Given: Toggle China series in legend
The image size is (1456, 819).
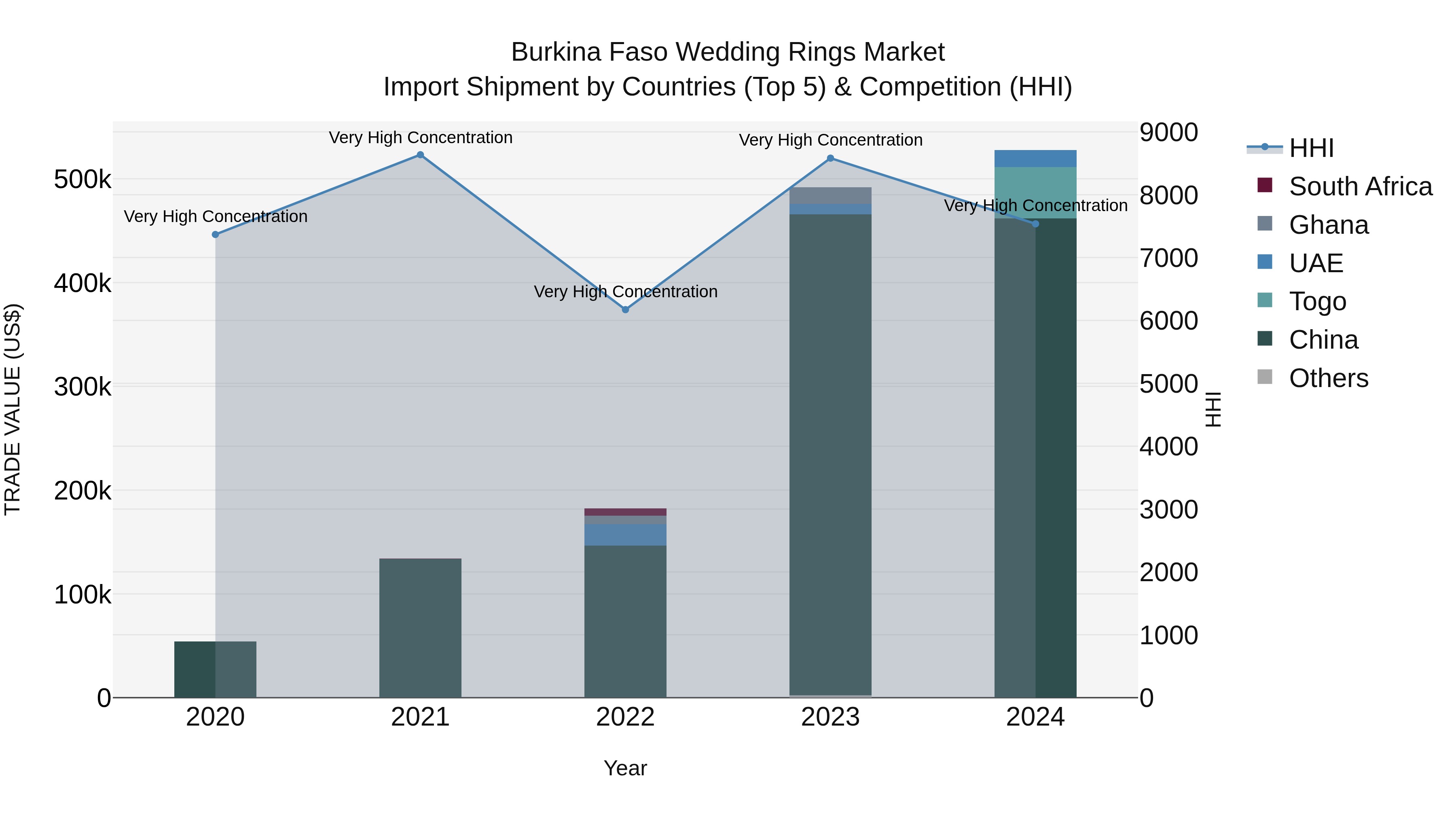Looking at the screenshot, I should point(1307,340).
